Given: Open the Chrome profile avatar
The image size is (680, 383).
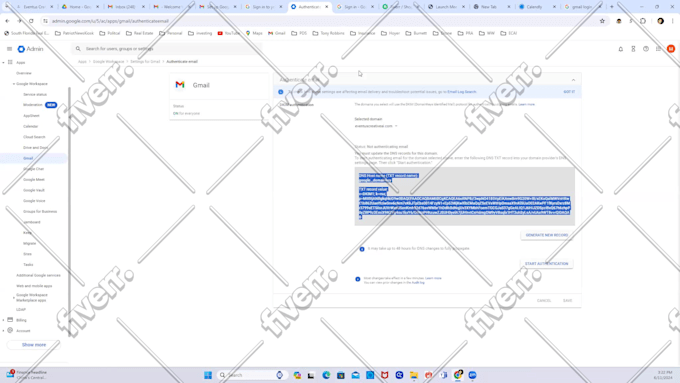Looking at the screenshot, I should click(x=660, y=21).
